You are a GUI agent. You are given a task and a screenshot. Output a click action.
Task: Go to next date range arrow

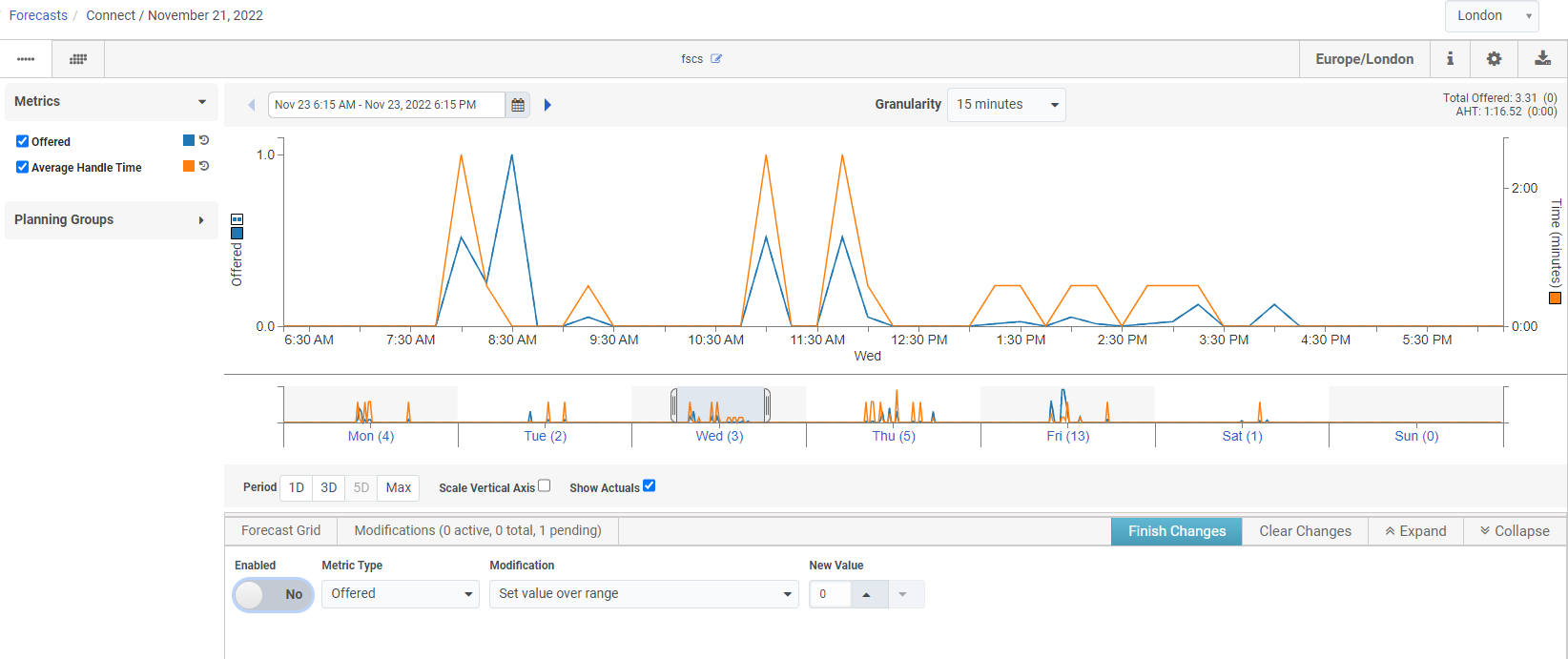tap(547, 105)
